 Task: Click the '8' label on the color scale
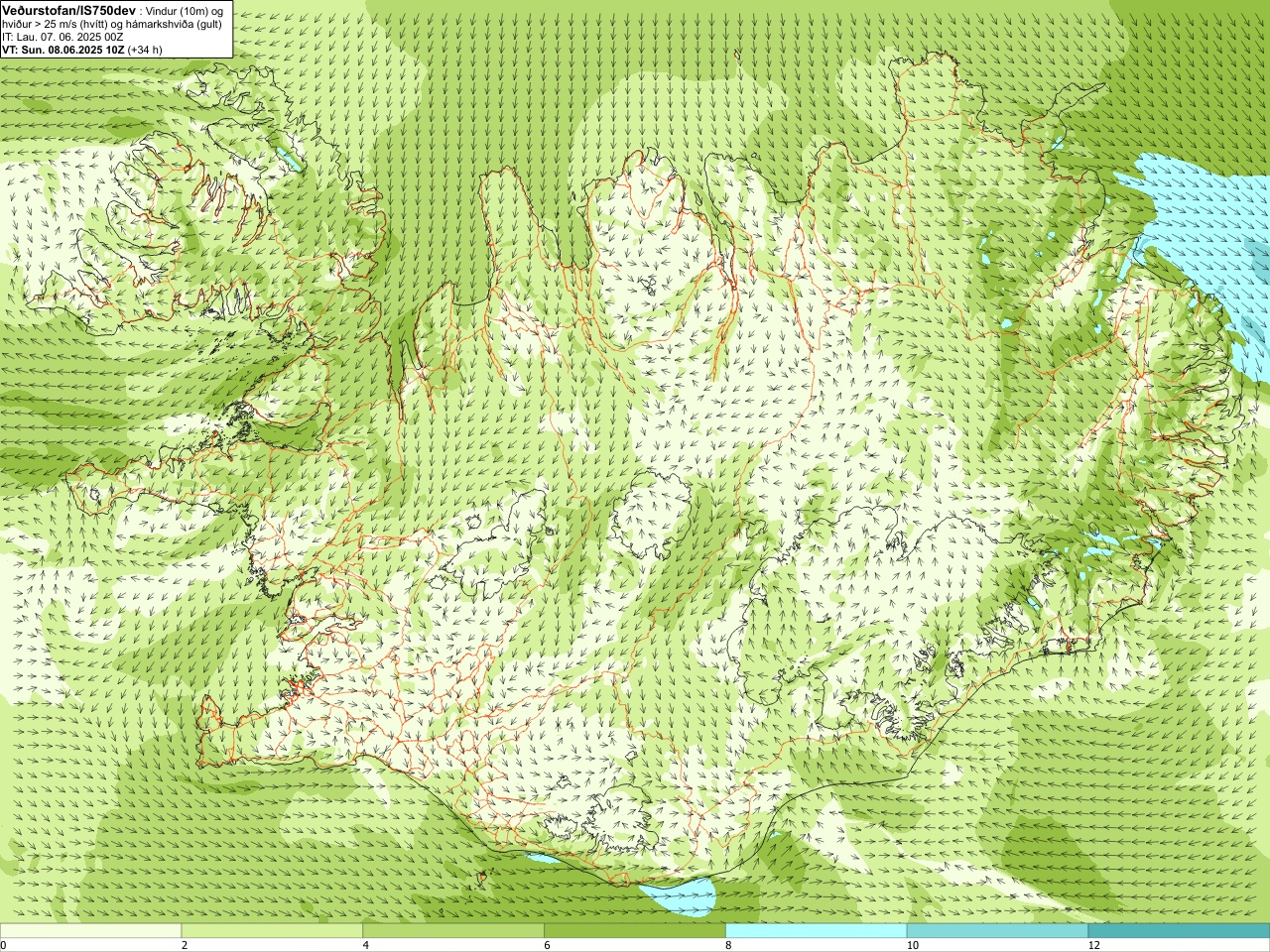729,945
